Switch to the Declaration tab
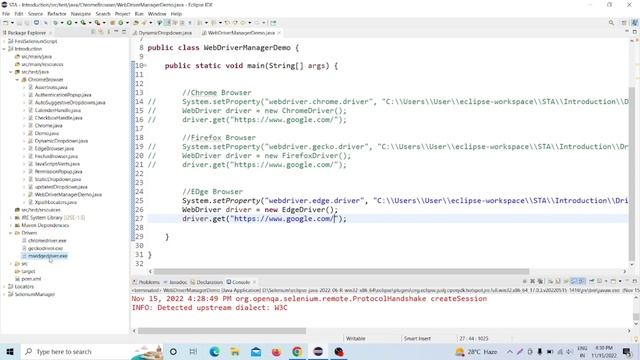The height and width of the screenshot is (360, 640). (x=207, y=282)
